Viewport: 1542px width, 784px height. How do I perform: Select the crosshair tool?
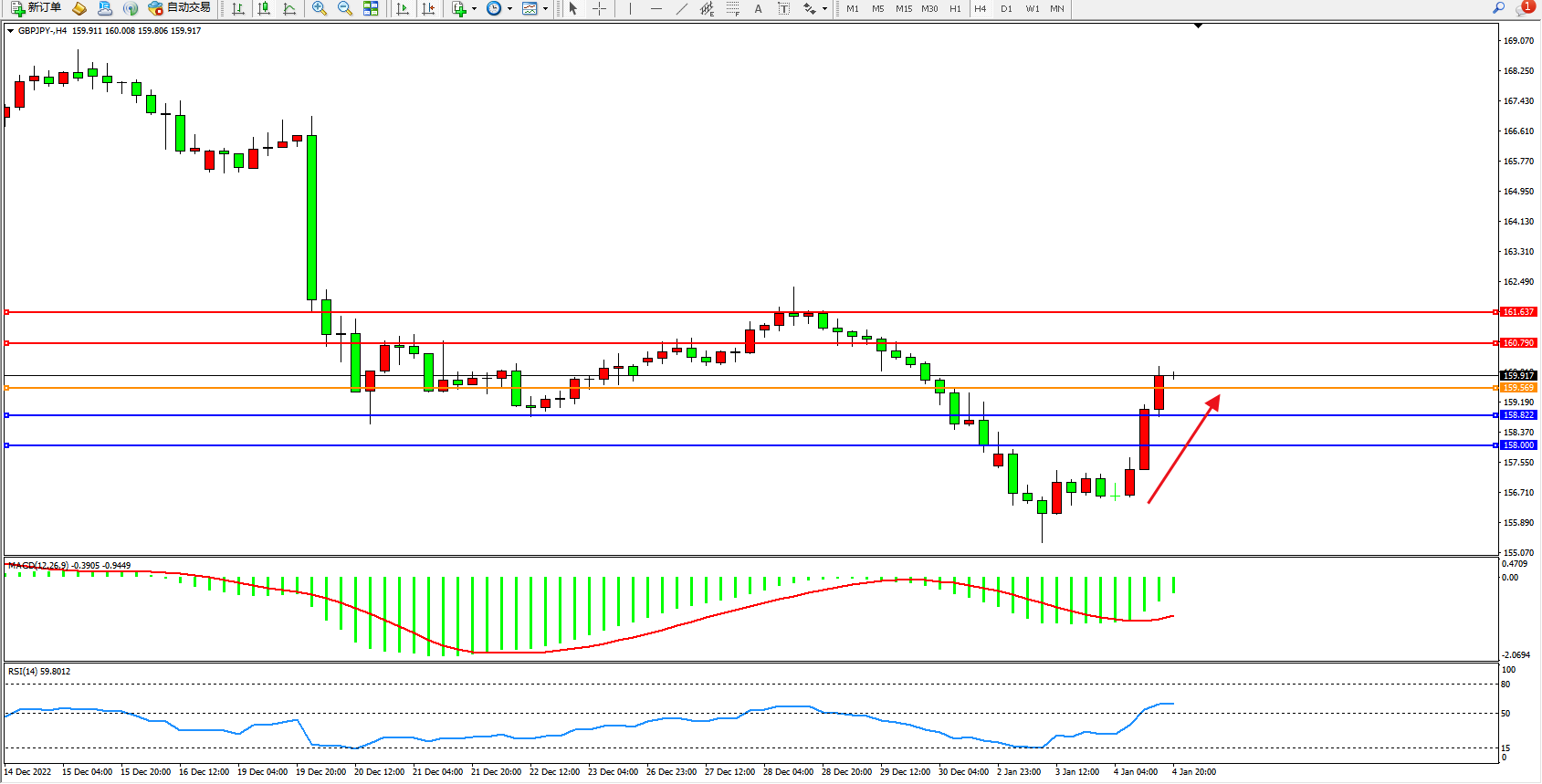[599, 8]
